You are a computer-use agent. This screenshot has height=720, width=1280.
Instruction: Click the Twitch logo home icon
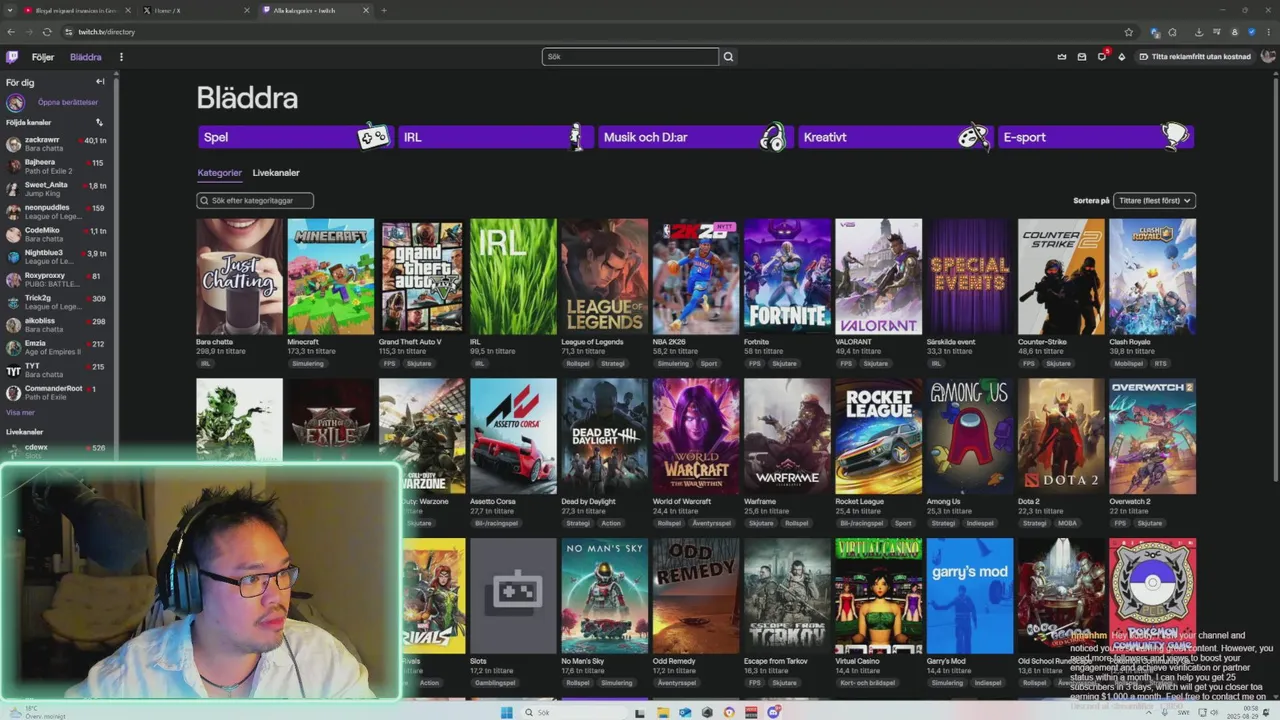pos(12,57)
